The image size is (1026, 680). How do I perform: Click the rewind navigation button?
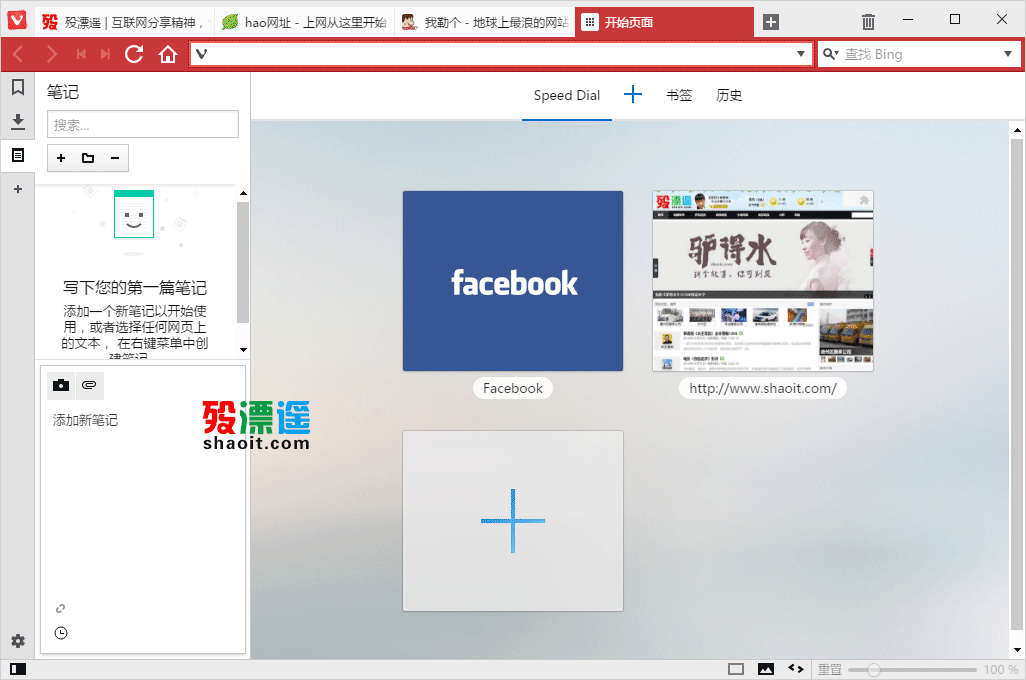point(81,54)
